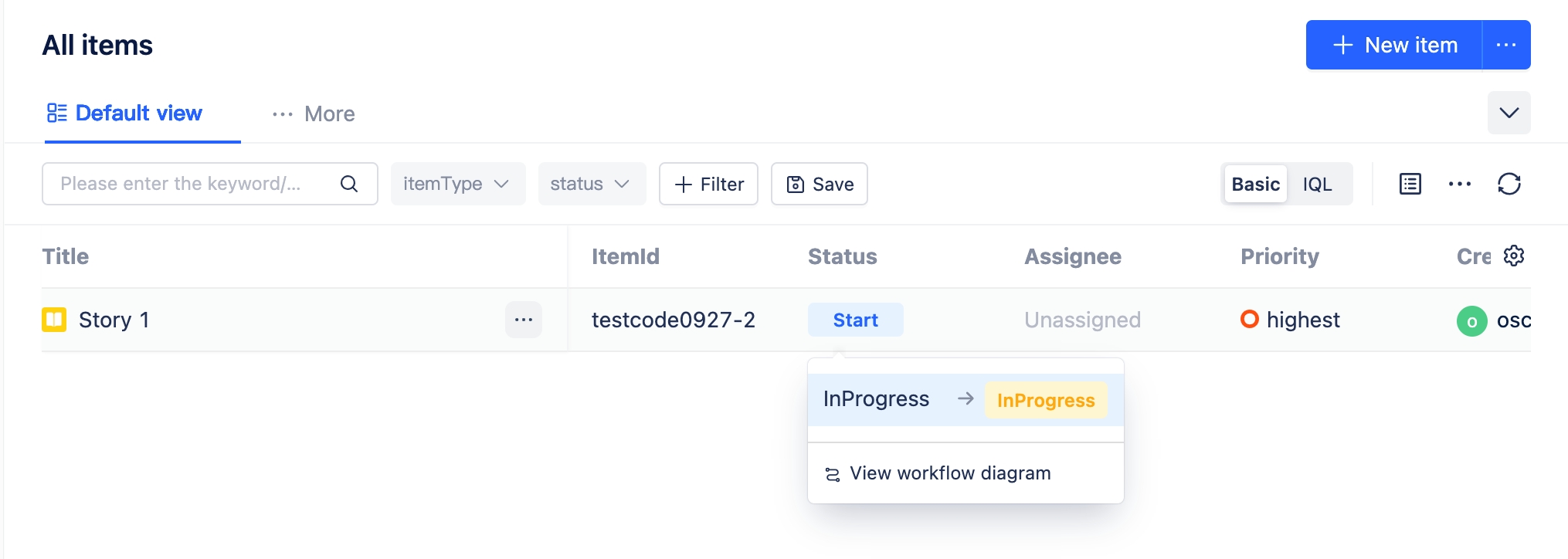The image size is (1568, 559).
Task: Click the Save filter button
Action: point(819,184)
